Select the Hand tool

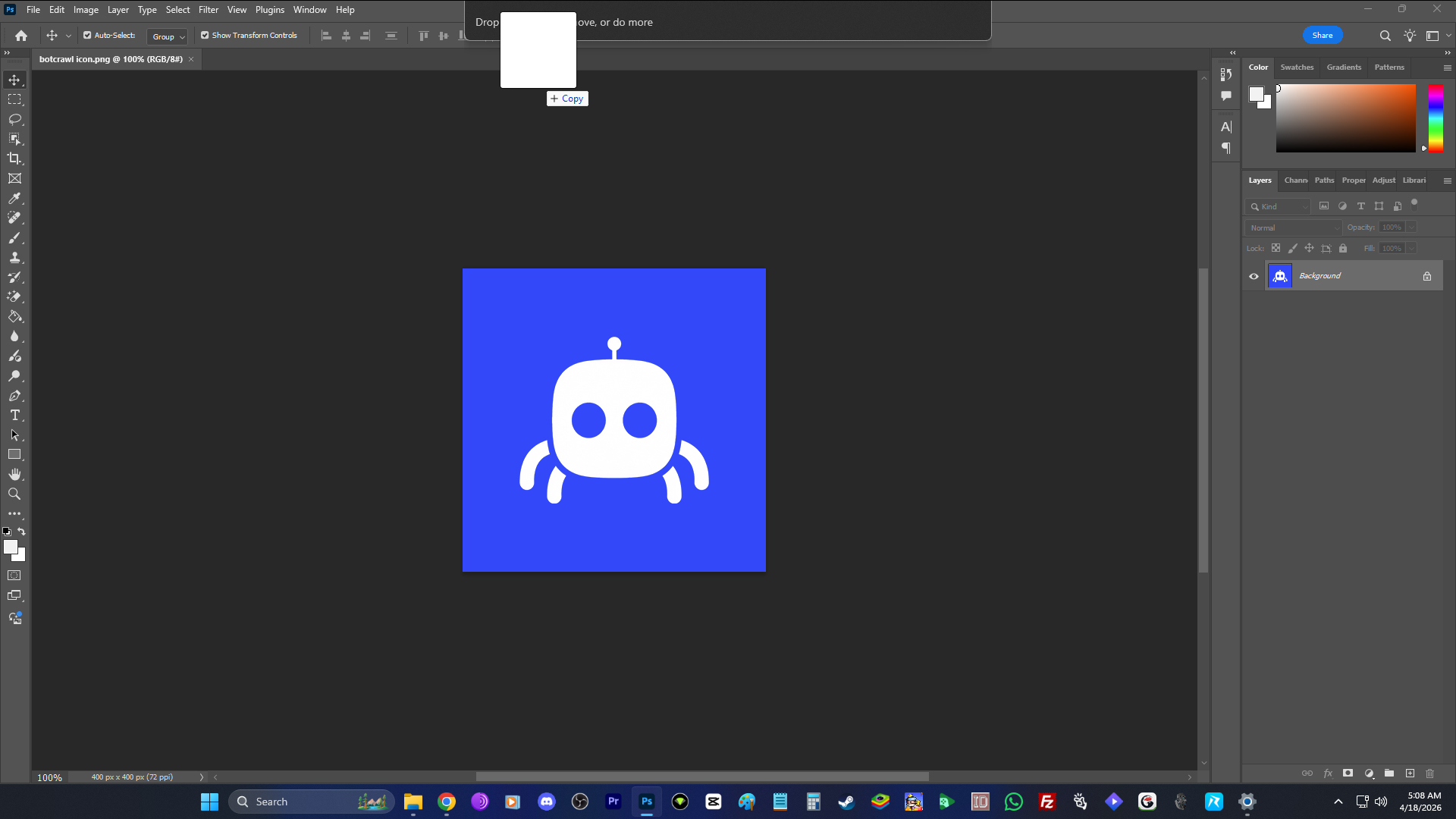(14, 475)
